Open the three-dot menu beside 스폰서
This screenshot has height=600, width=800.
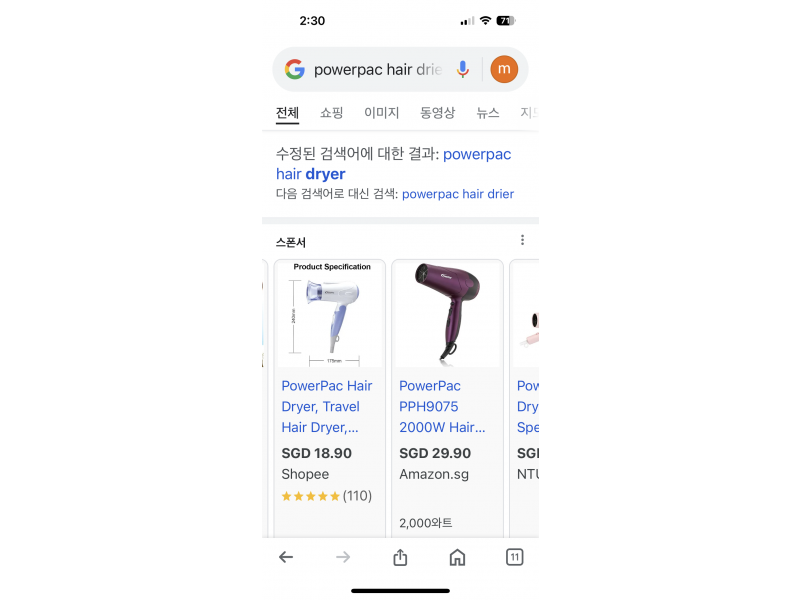tap(522, 240)
